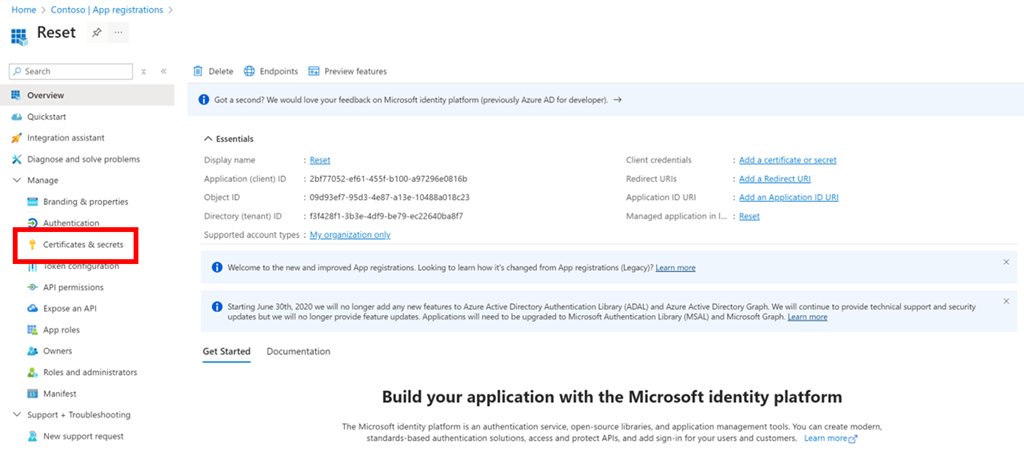Viewport: 1024px width, 472px height.
Task: Click the pin icon next to Reset title
Action: (96, 33)
